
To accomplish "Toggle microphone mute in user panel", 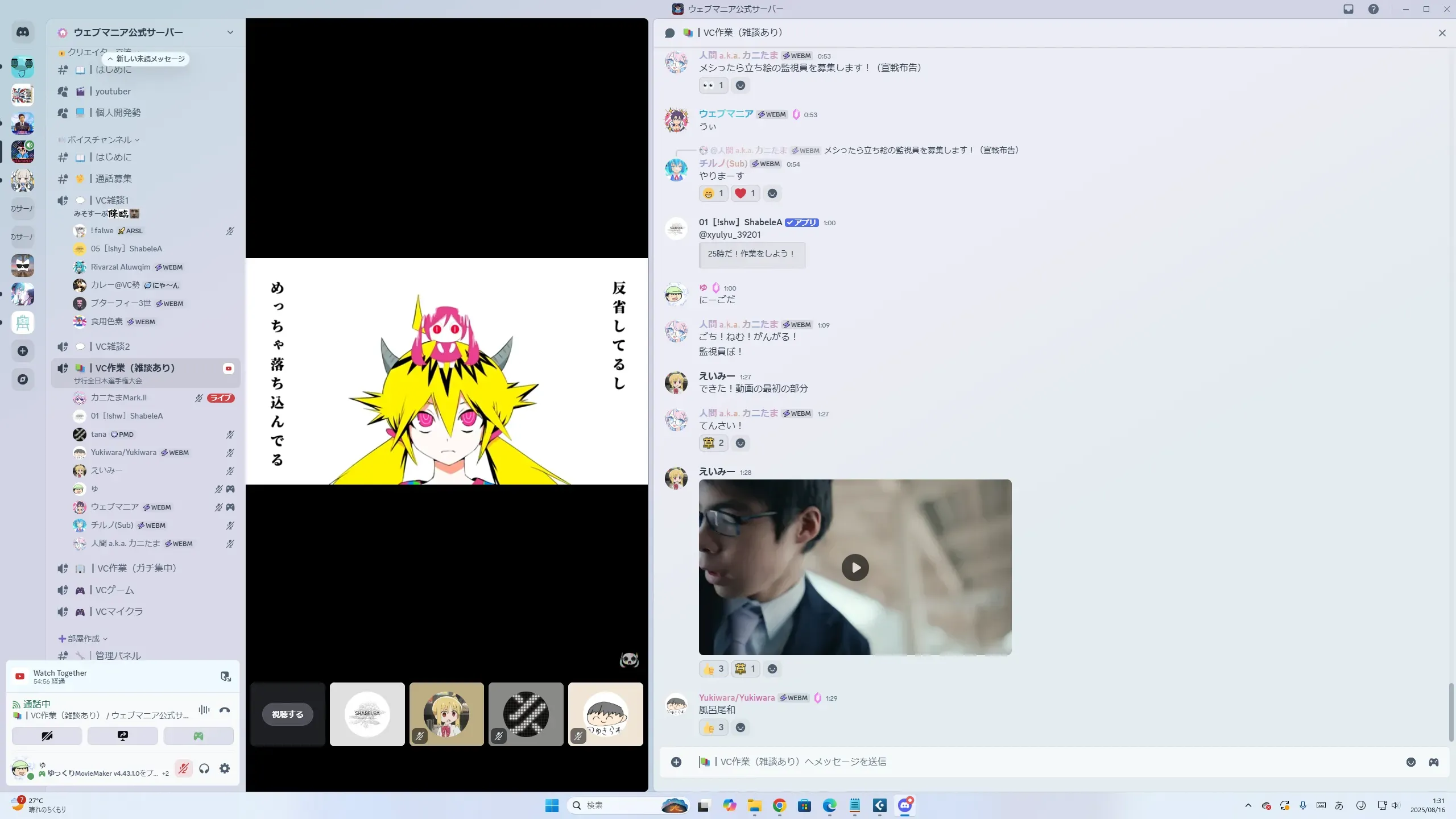I will click(183, 768).
